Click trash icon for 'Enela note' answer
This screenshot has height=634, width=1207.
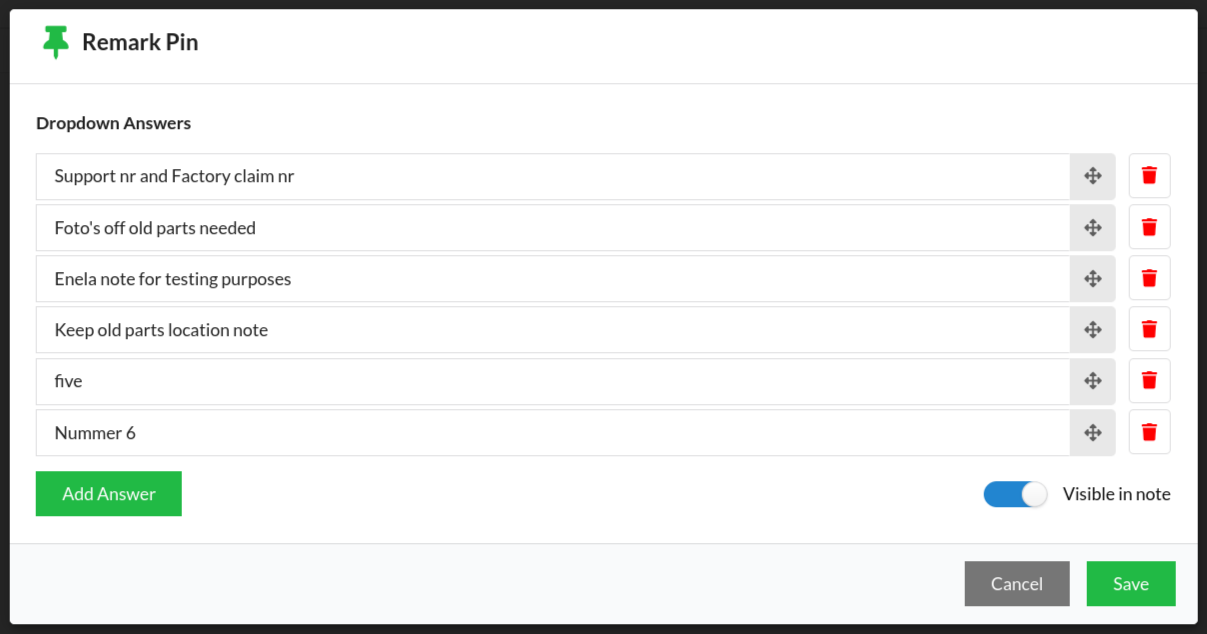pos(1149,278)
